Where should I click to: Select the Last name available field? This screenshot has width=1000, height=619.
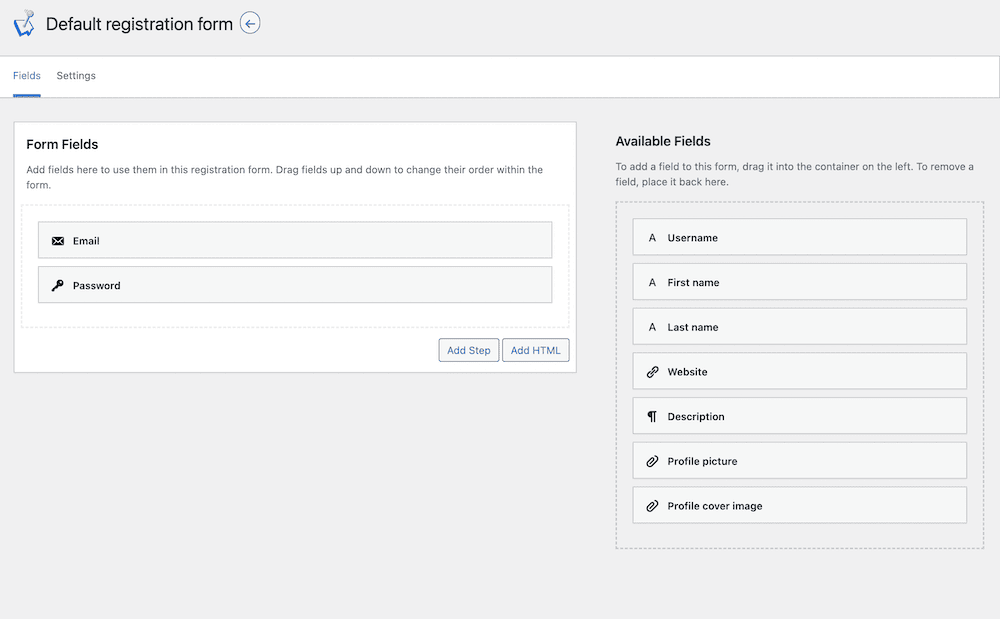coord(800,326)
